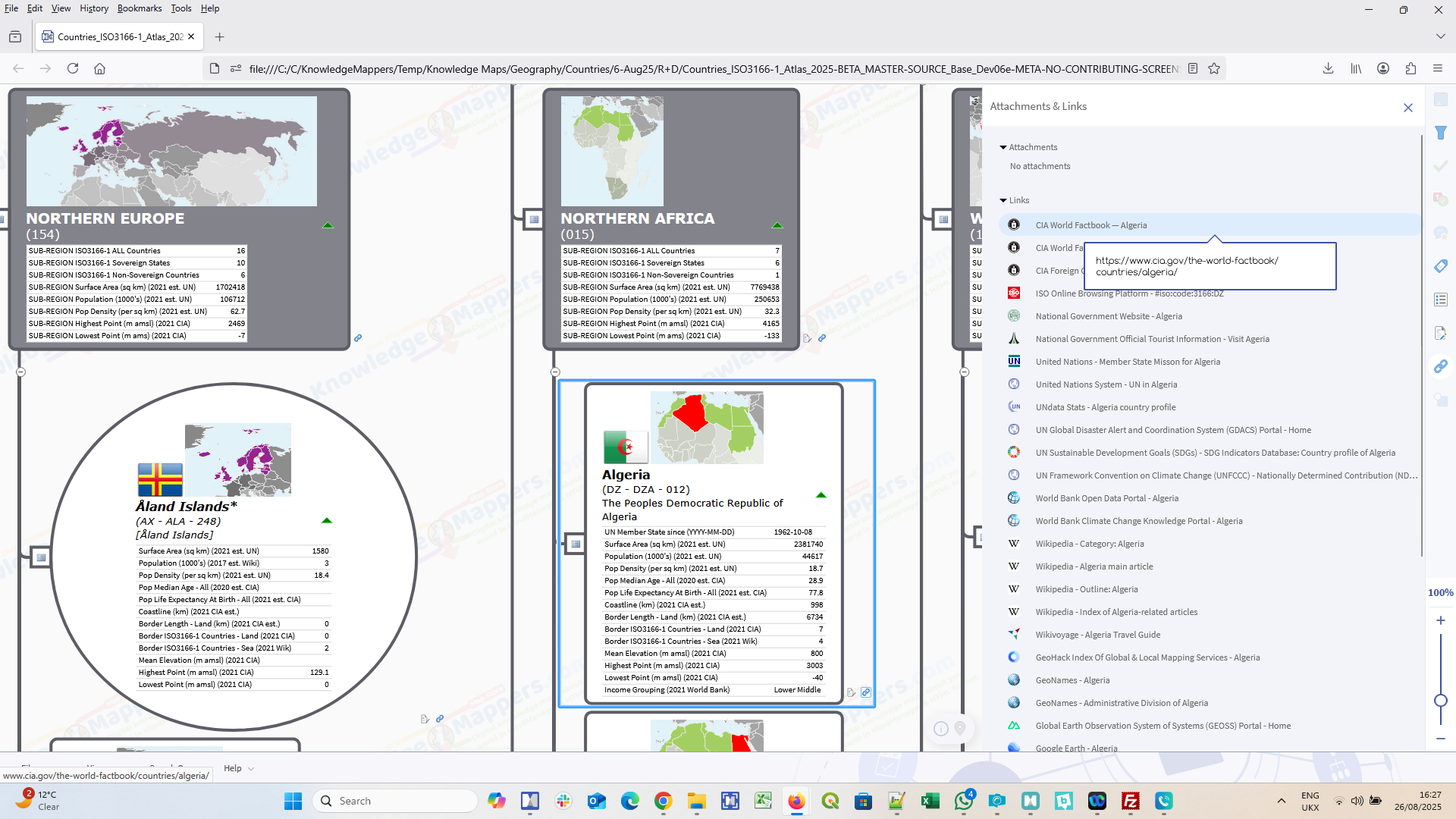Click Åland Islands topic notes icon

coord(425,719)
